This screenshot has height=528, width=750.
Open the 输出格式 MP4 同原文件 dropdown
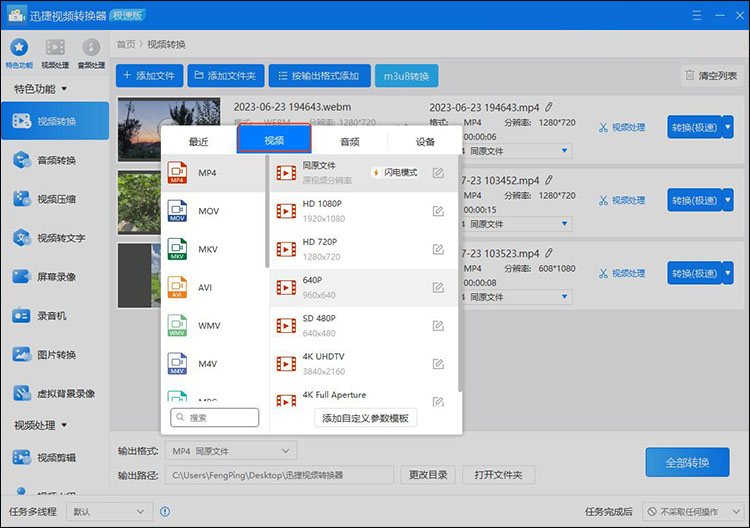tap(231, 451)
